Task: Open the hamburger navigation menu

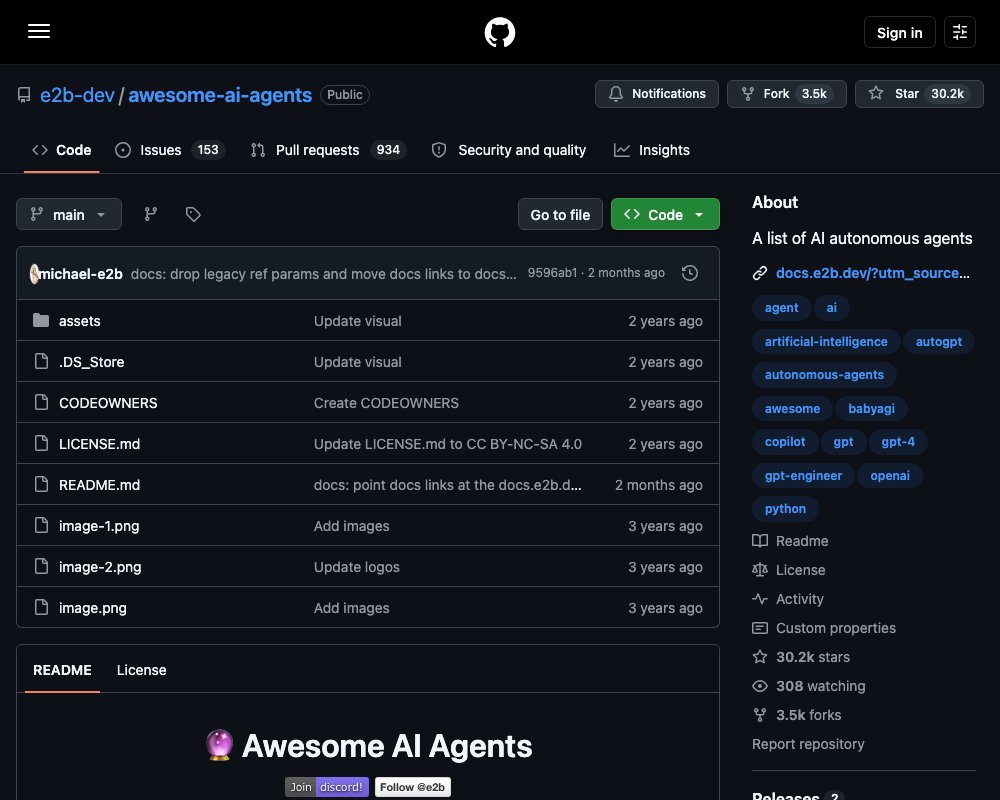Action: point(39,31)
